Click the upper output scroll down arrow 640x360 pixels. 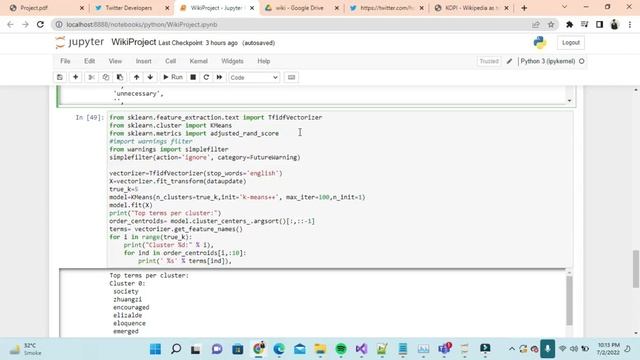tap(569, 101)
